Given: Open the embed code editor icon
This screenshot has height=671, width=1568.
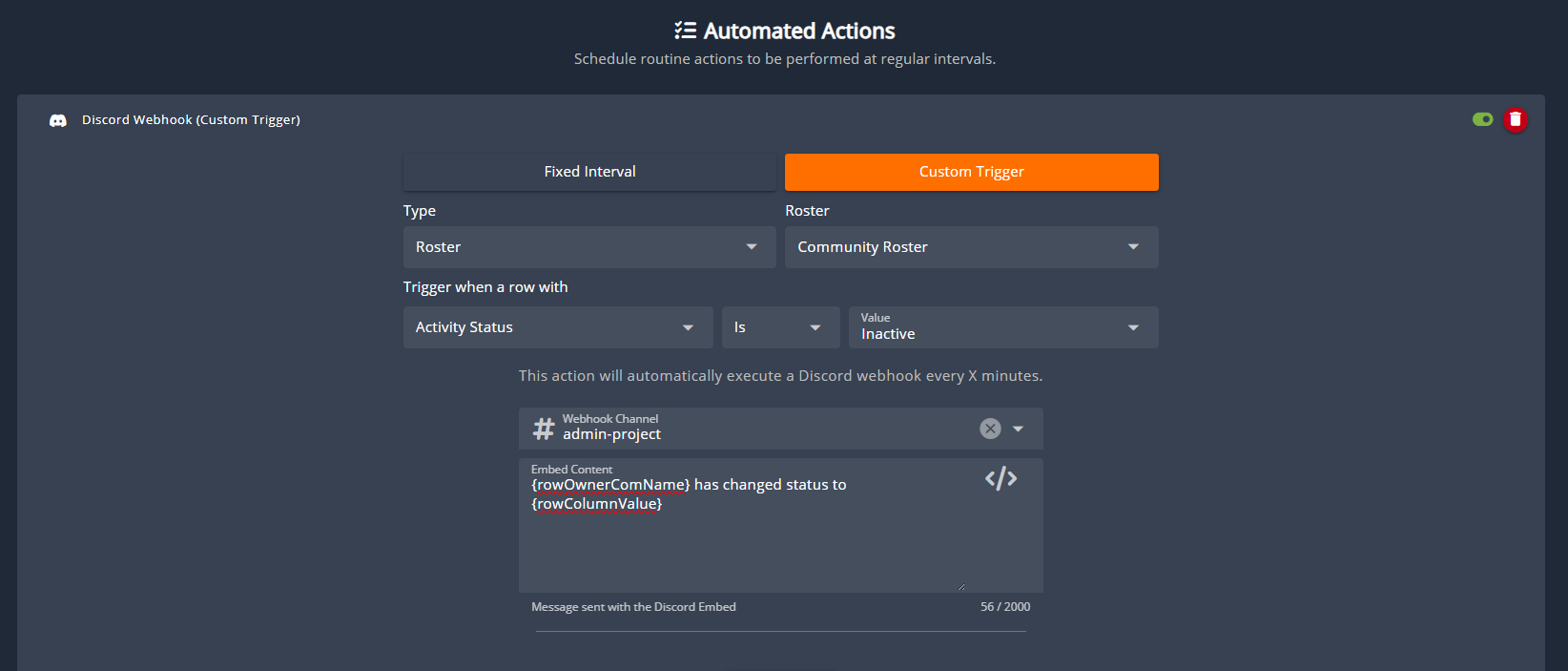Looking at the screenshot, I should coord(1001,478).
